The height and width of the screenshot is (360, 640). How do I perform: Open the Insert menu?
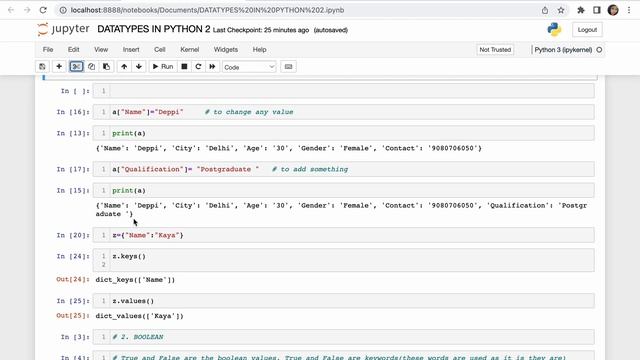131,49
